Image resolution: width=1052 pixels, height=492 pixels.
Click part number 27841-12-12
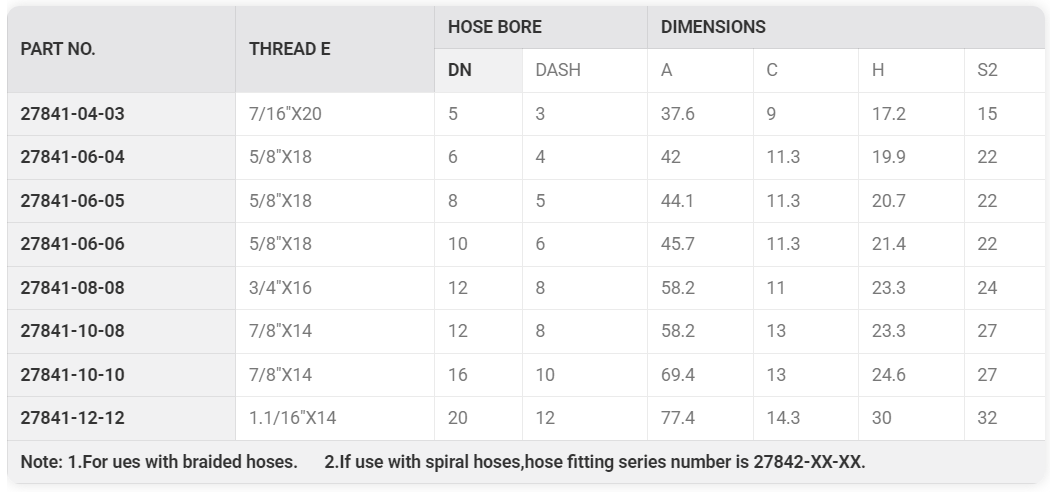click(x=72, y=418)
